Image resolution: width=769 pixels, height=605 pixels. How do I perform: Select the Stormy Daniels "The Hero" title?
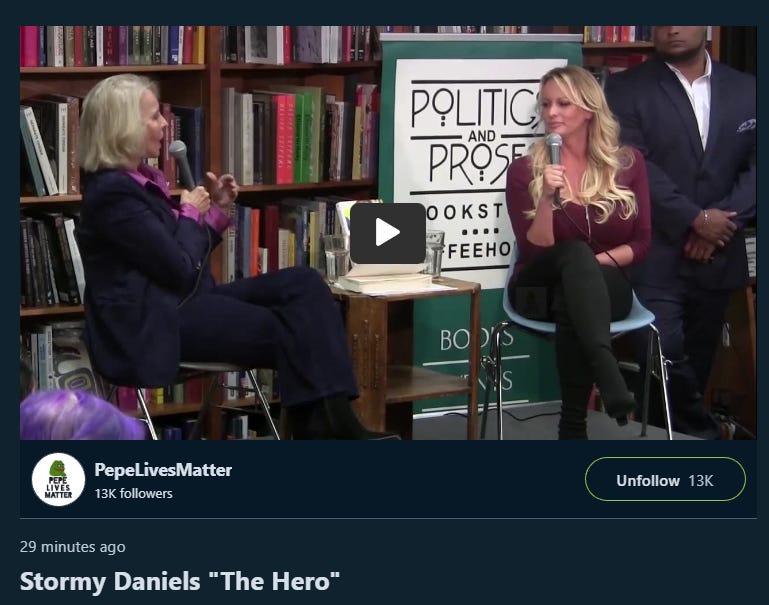point(179,581)
